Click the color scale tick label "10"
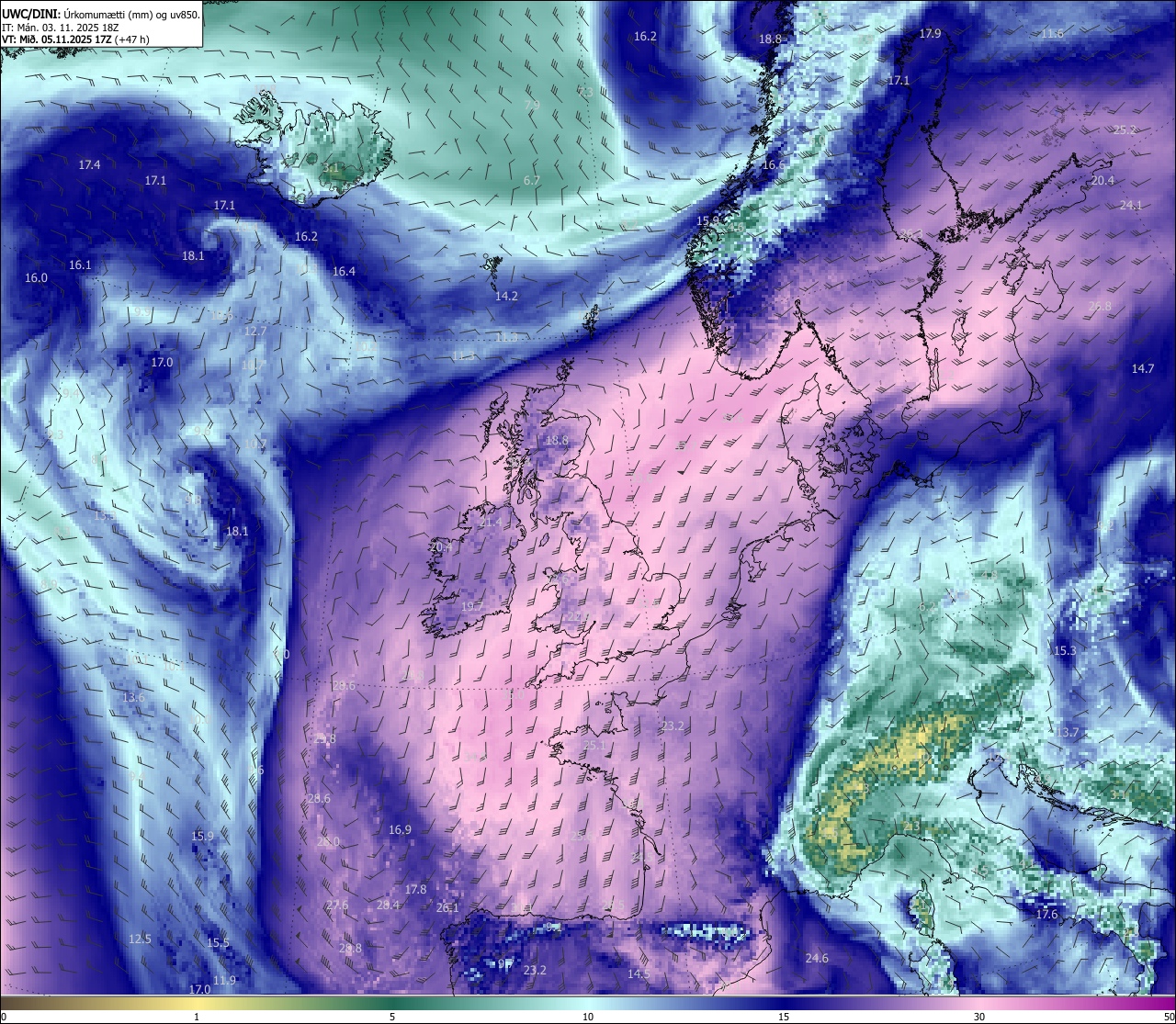This screenshot has width=1176, height=1024. pos(588,1017)
